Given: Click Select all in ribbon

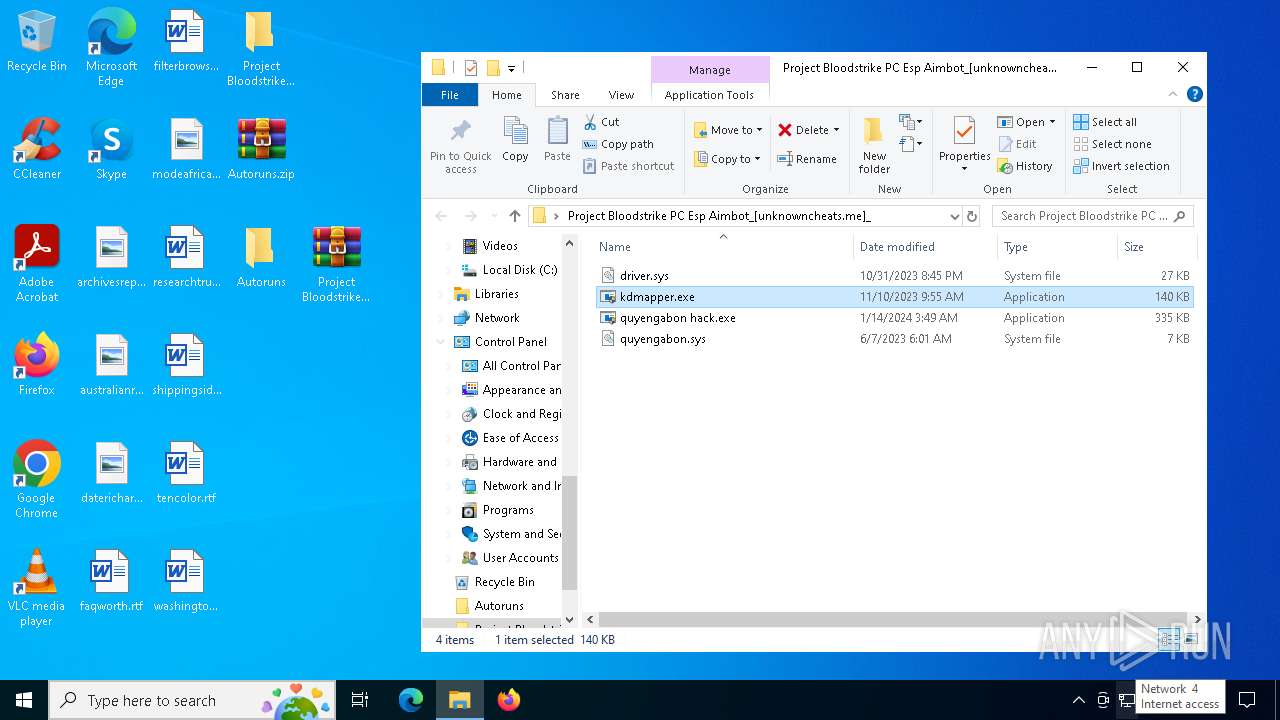Looking at the screenshot, I should (1105, 122).
